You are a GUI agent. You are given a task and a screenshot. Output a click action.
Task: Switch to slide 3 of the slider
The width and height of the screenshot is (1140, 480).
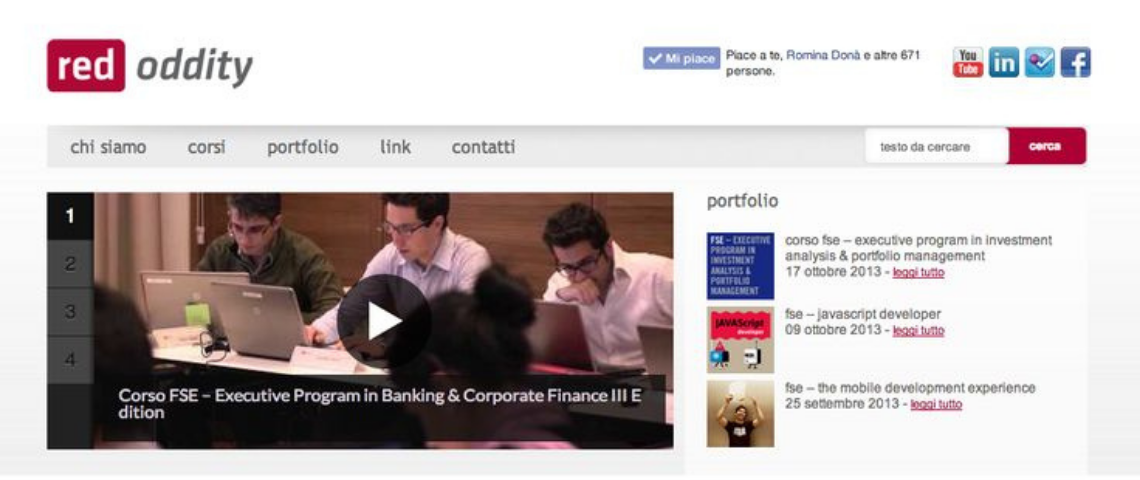pyautogui.click(x=70, y=311)
